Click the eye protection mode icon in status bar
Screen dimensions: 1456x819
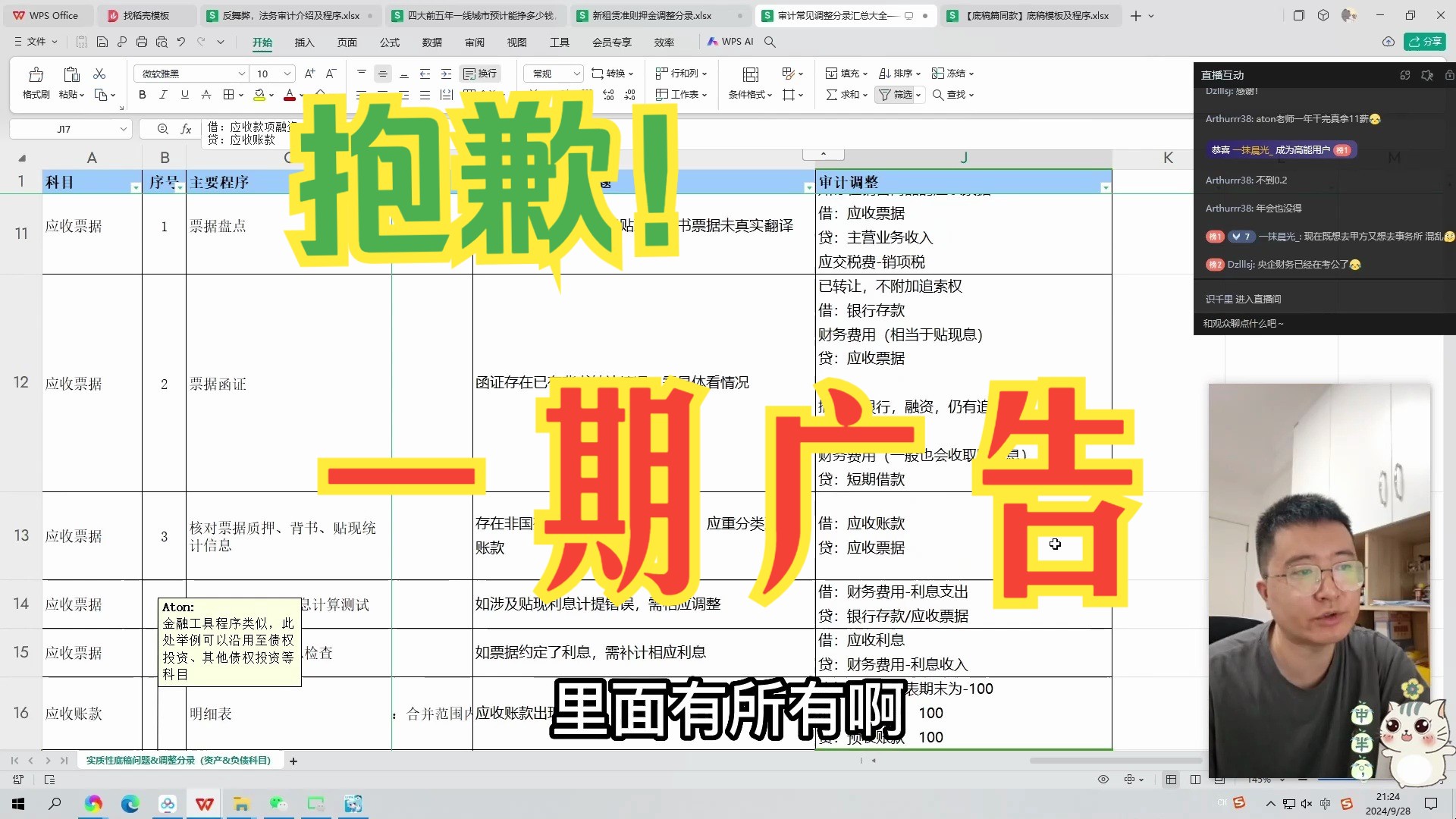(1103, 780)
